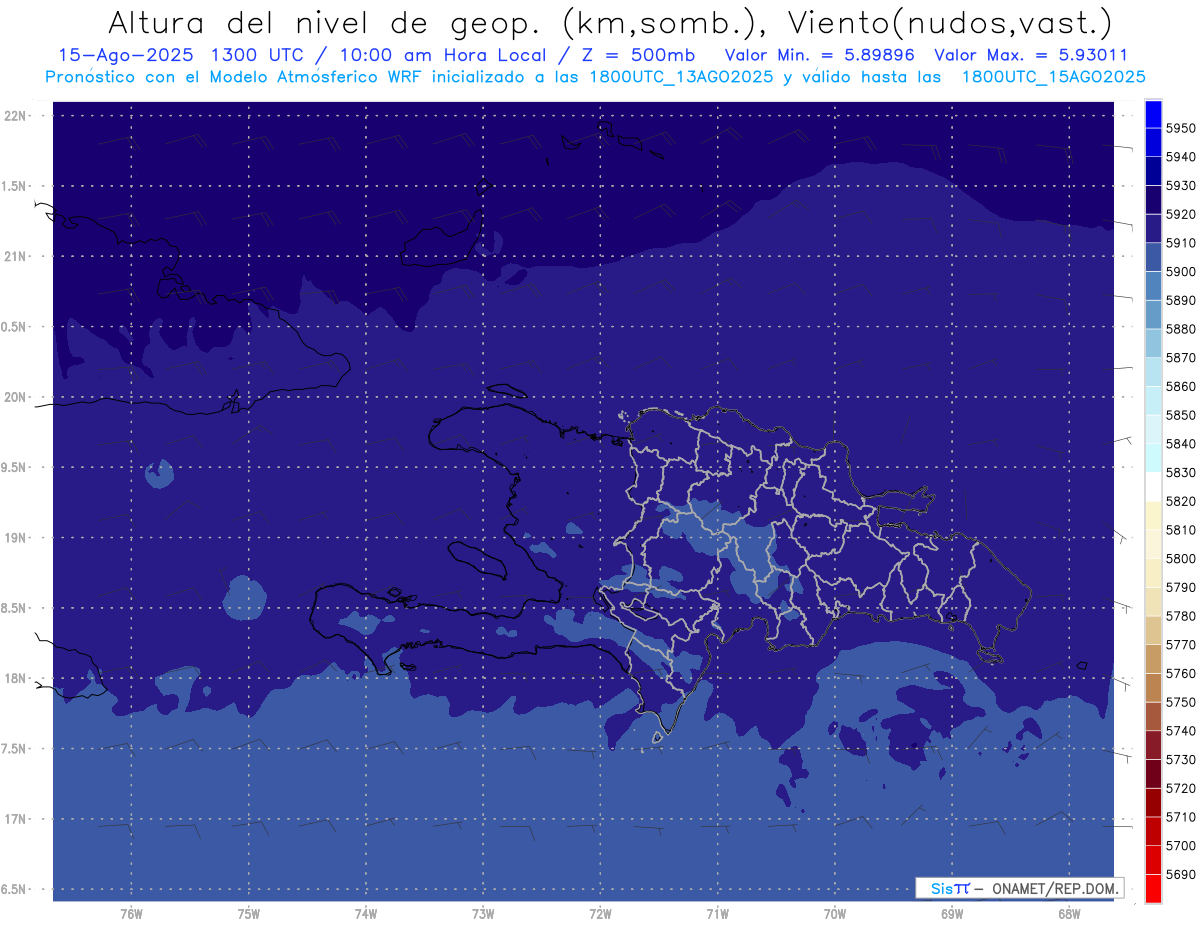
Task: Click the '20N' latitude label
Action: tap(16, 398)
